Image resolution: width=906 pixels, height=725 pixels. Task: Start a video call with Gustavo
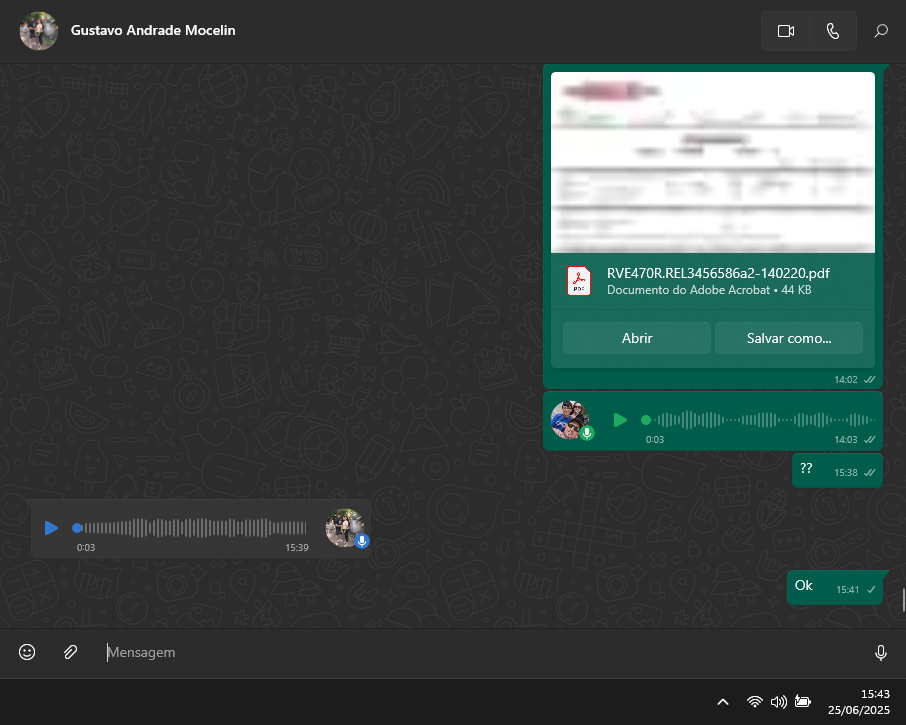(x=785, y=31)
